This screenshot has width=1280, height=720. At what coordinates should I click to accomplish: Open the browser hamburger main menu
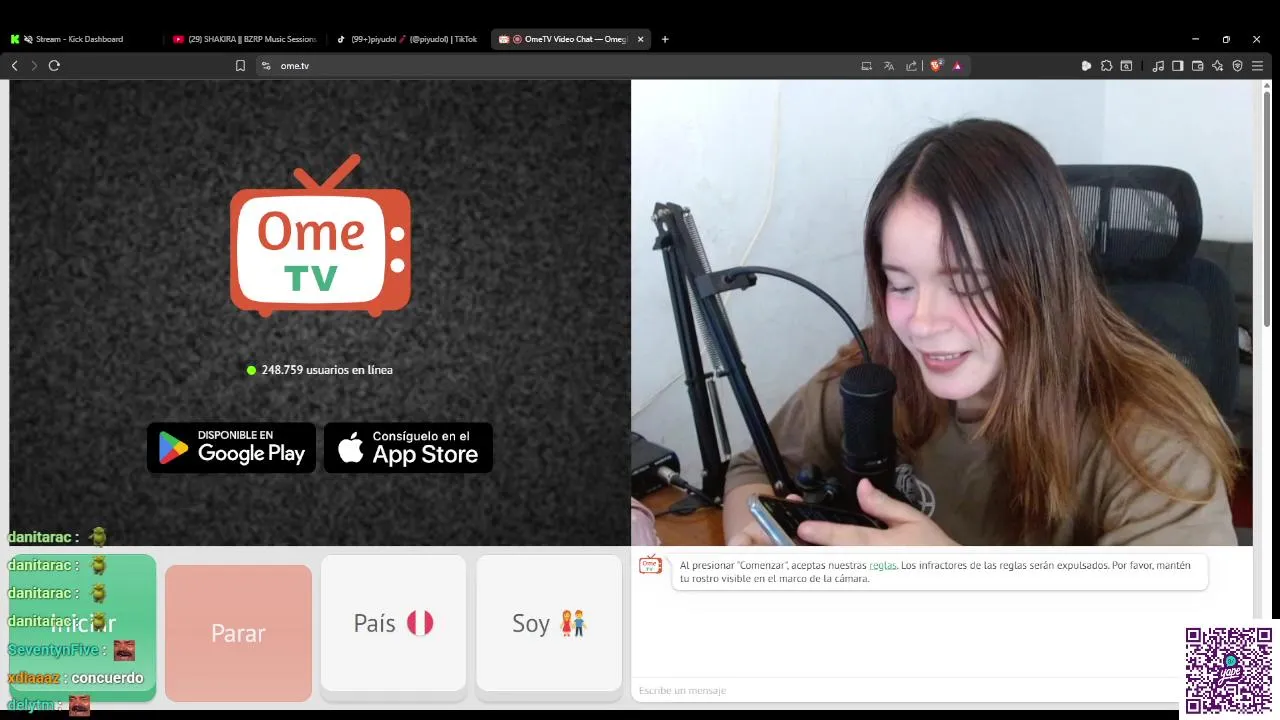tap(1257, 66)
